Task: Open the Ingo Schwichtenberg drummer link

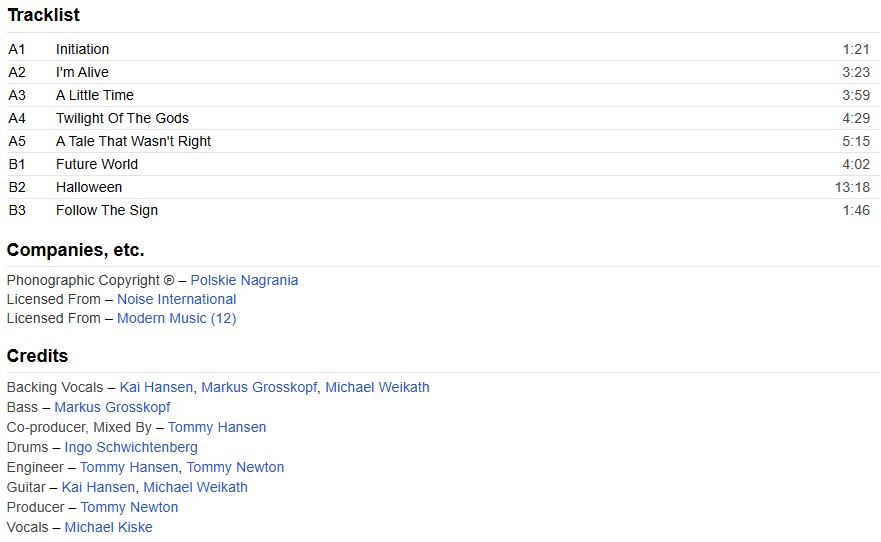Action: click(x=131, y=447)
